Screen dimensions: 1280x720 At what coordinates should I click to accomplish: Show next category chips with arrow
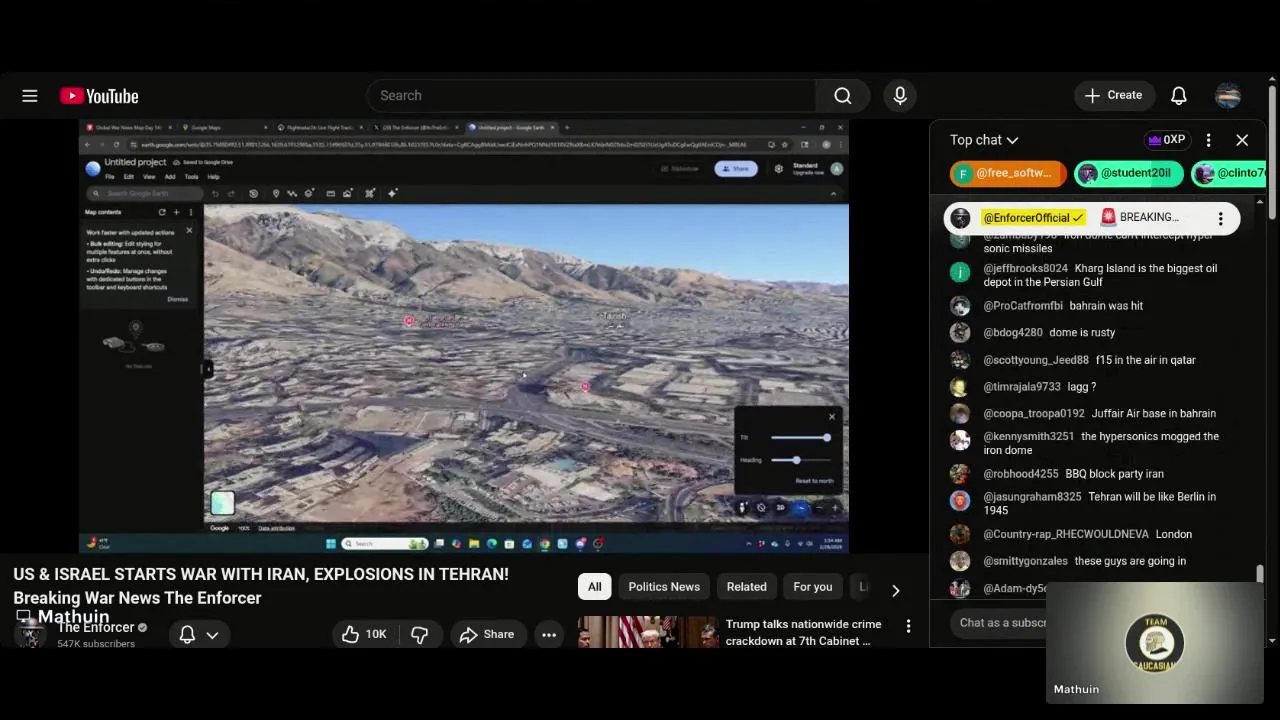895,590
